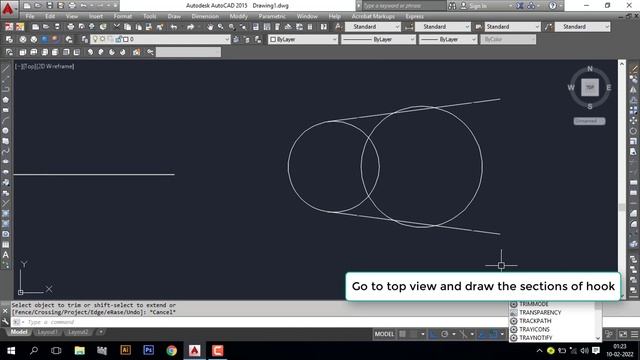Open the color control ByLayer dropdown

pyautogui.click(x=303, y=39)
